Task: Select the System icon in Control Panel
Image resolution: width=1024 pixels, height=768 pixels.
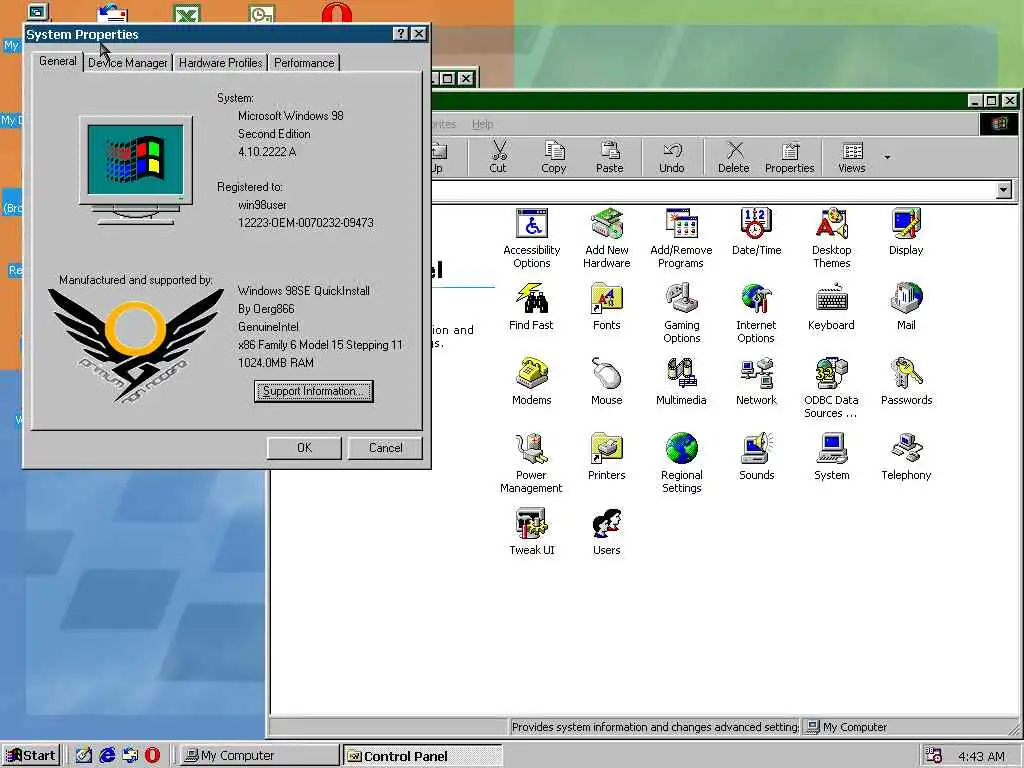Action: [831, 457]
